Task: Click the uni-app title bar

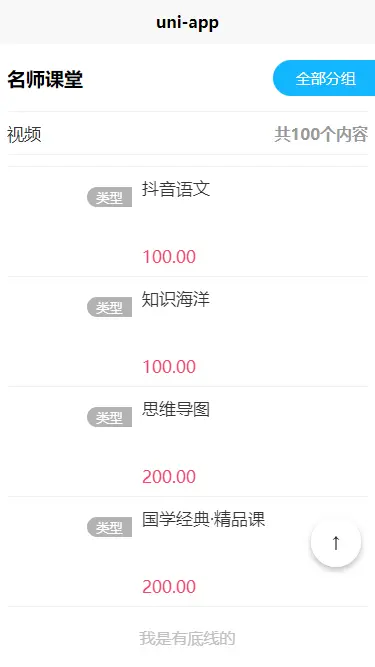Action: tap(188, 22)
